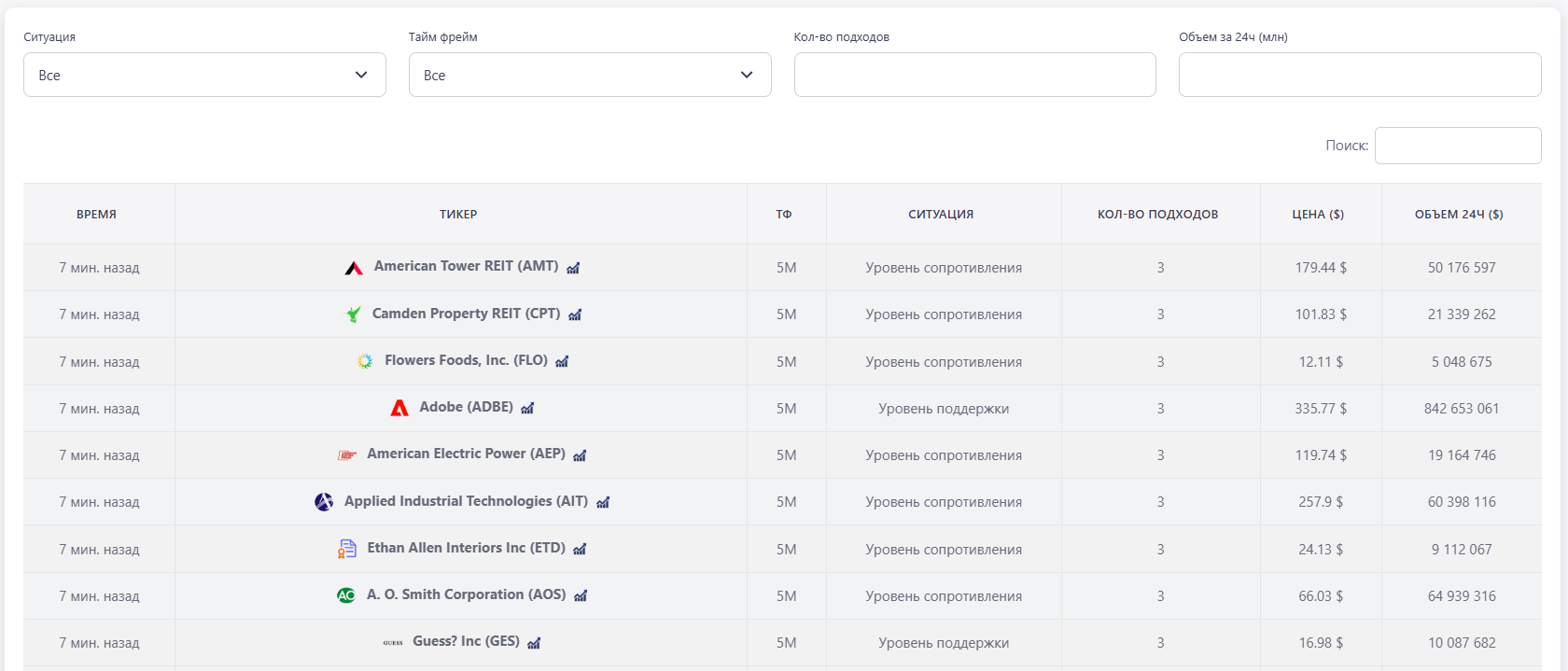Sort by ОБЪЕМ 24Ч ($) column header

1459,214
